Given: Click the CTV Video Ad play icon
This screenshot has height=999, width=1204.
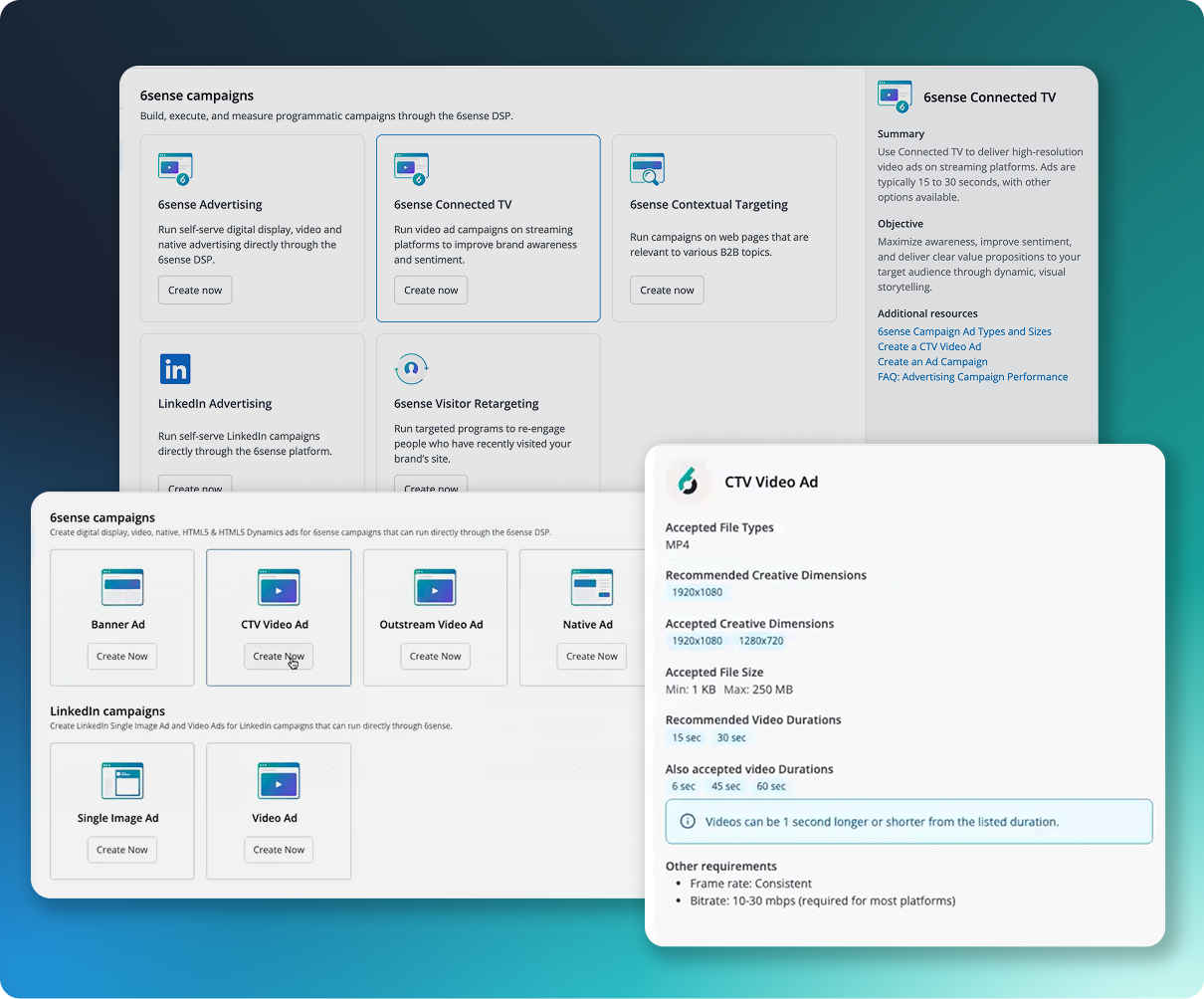Looking at the screenshot, I should point(279,588).
